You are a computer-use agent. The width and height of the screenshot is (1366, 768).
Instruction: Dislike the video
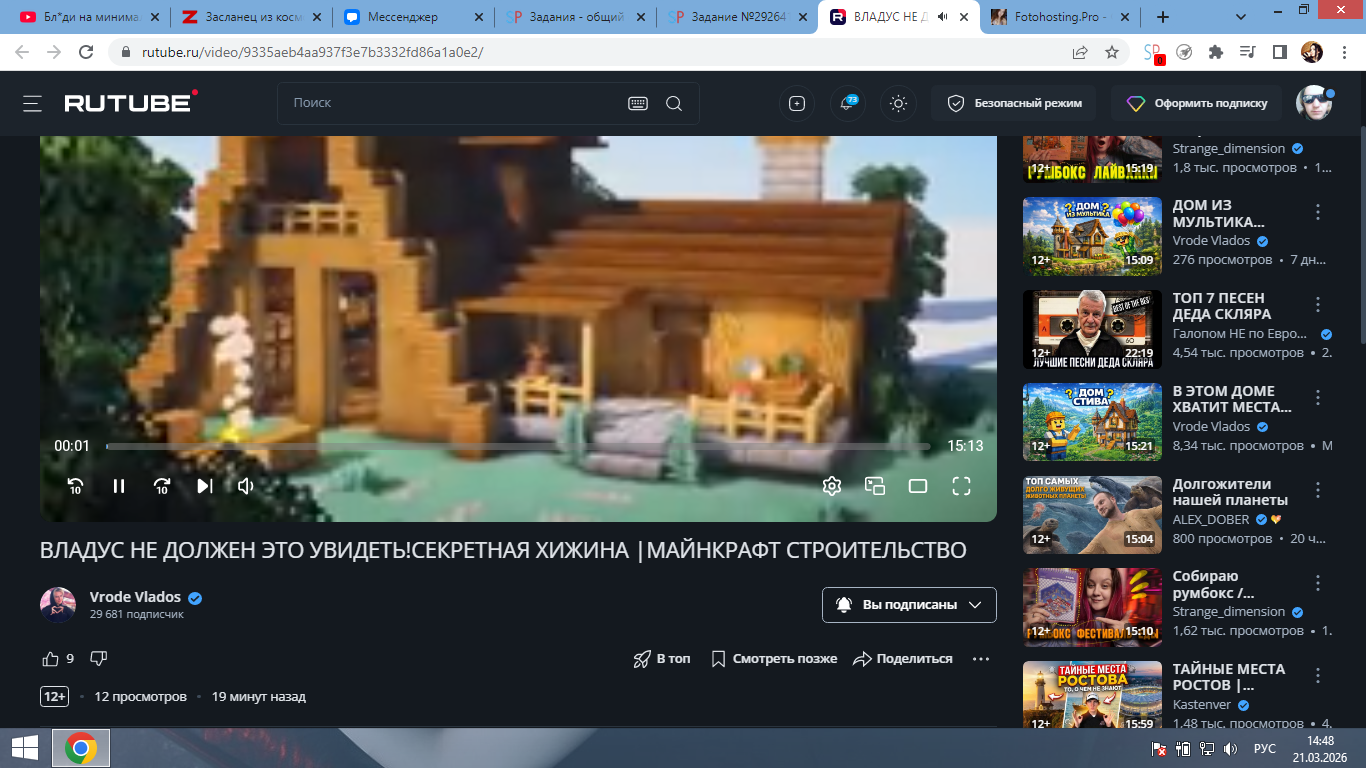(x=98, y=659)
